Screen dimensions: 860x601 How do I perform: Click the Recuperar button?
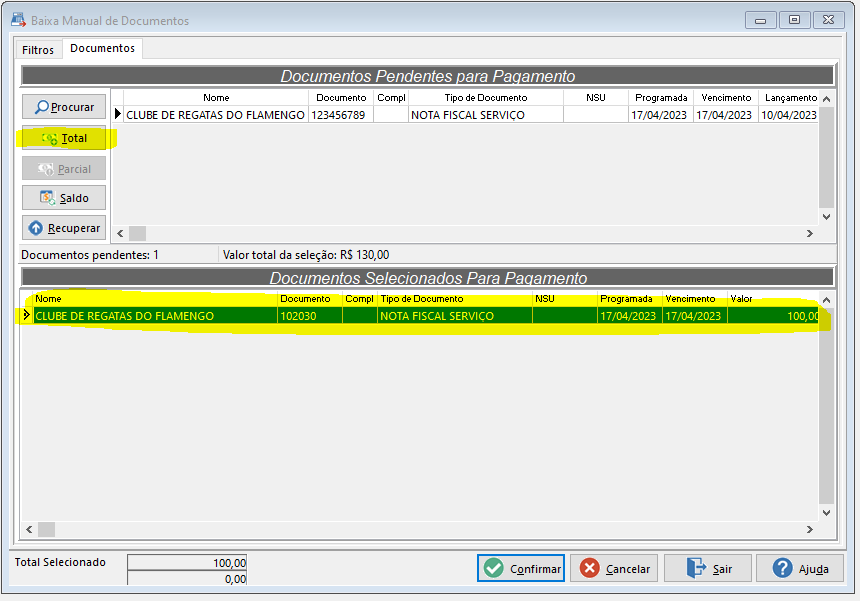(x=64, y=228)
